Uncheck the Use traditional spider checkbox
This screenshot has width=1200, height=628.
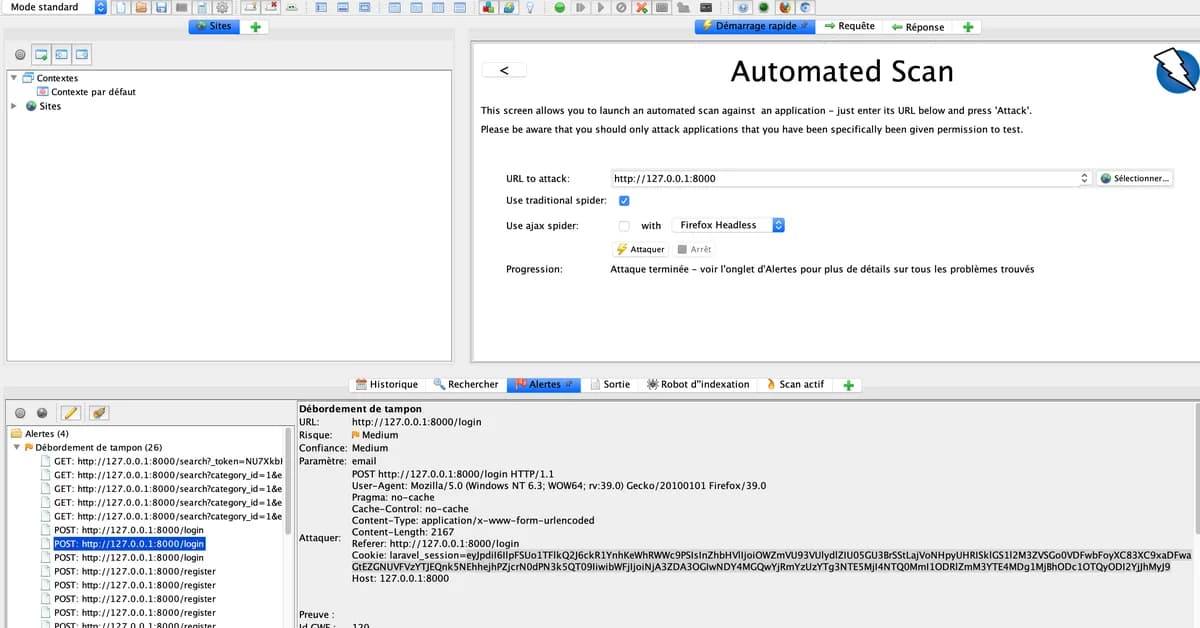625,200
